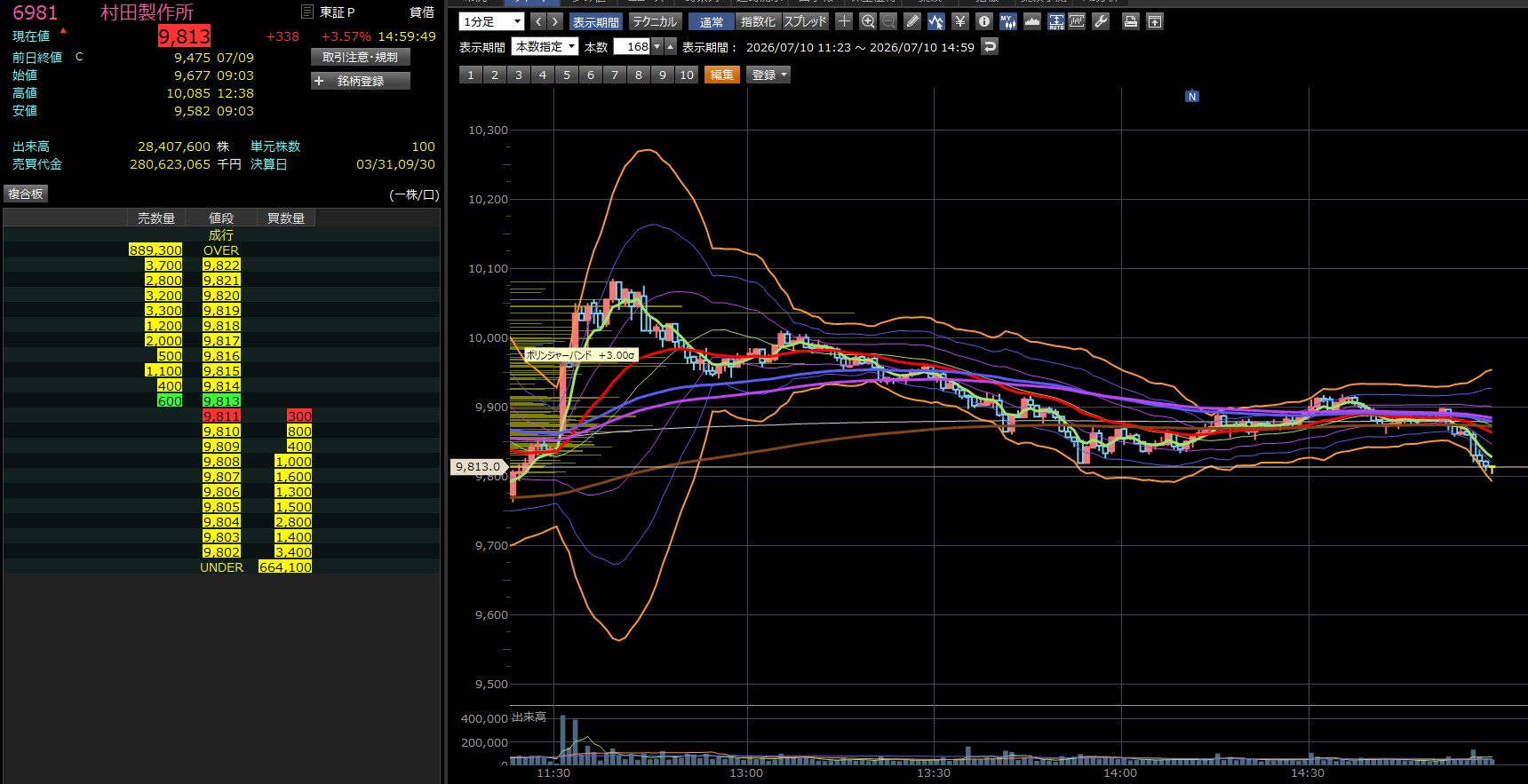Select chart preset 7
The image size is (1528, 784).
point(615,75)
